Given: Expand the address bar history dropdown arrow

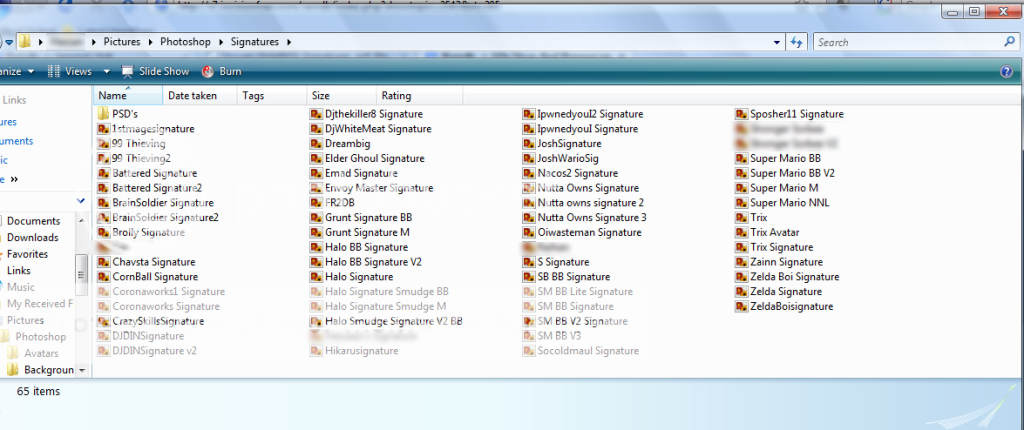Looking at the screenshot, I should point(776,42).
